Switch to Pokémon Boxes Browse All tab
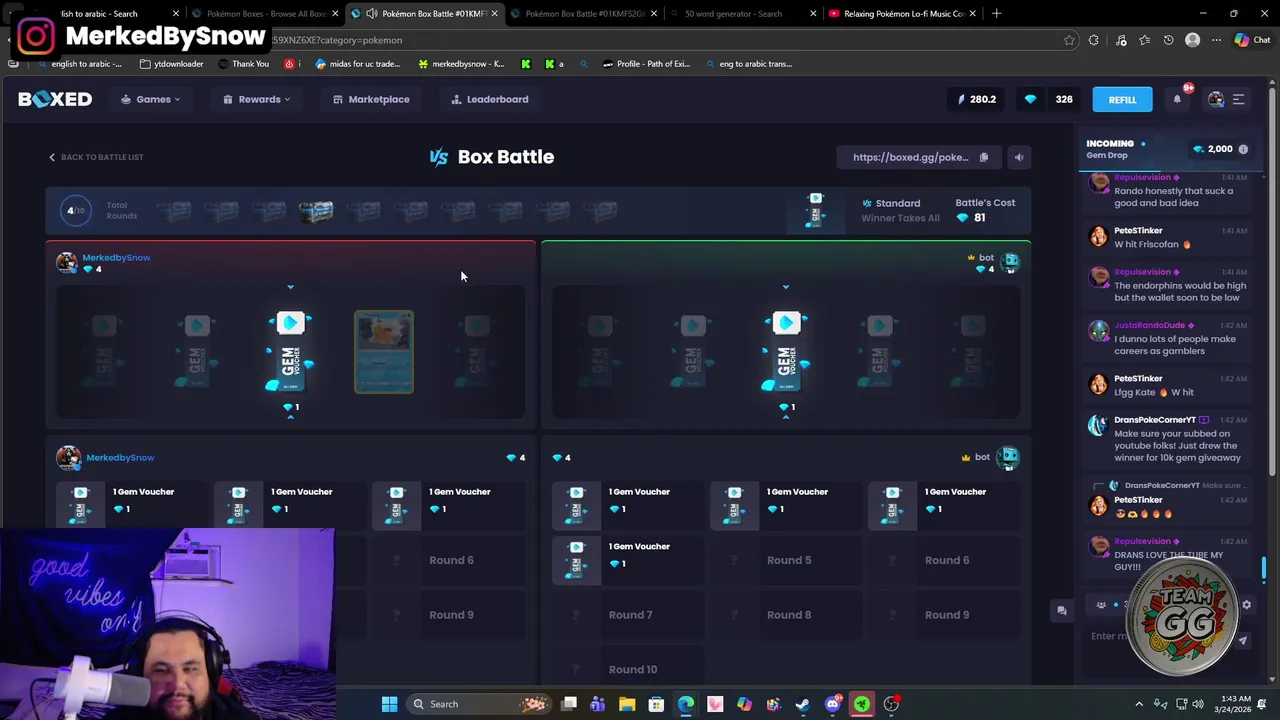1280x720 pixels. click(x=263, y=13)
